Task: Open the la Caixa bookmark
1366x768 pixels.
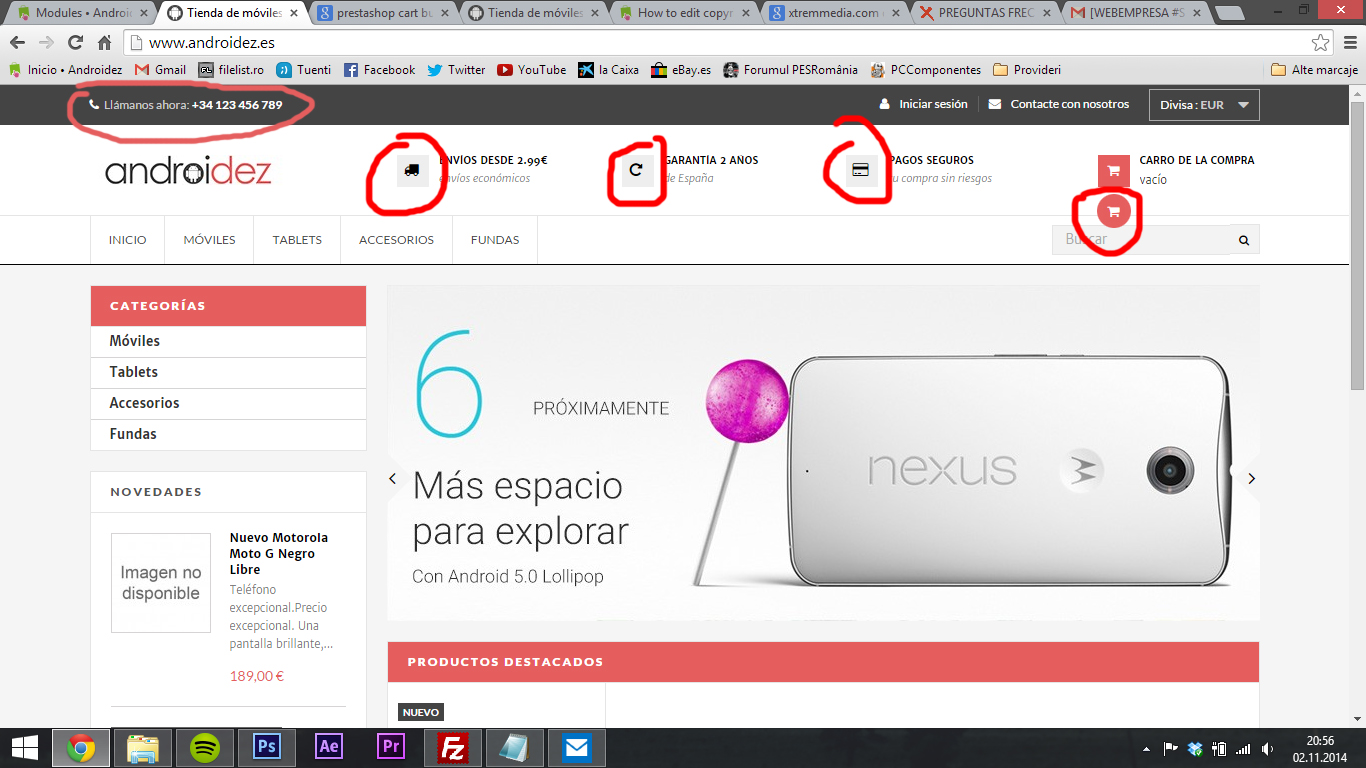Action: [609, 70]
